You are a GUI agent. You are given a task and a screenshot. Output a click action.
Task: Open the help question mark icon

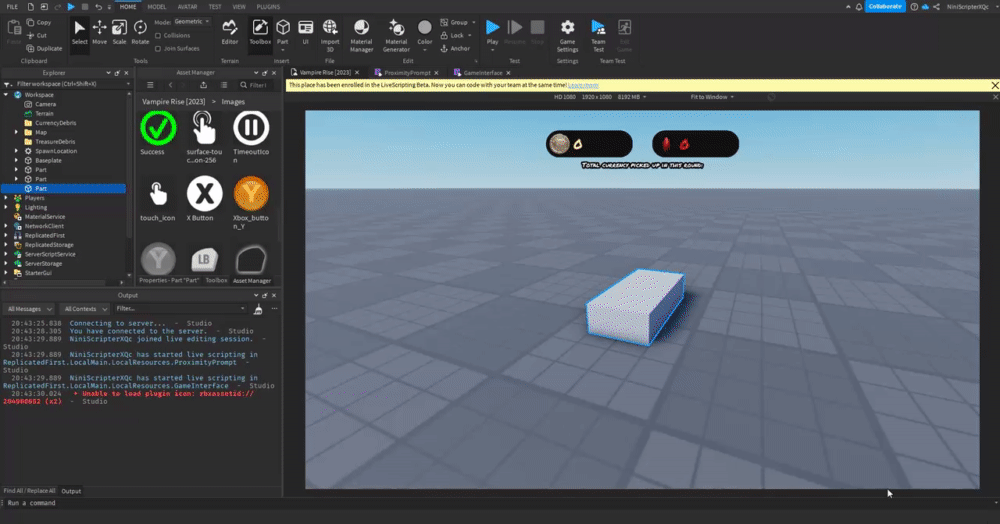click(914, 7)
